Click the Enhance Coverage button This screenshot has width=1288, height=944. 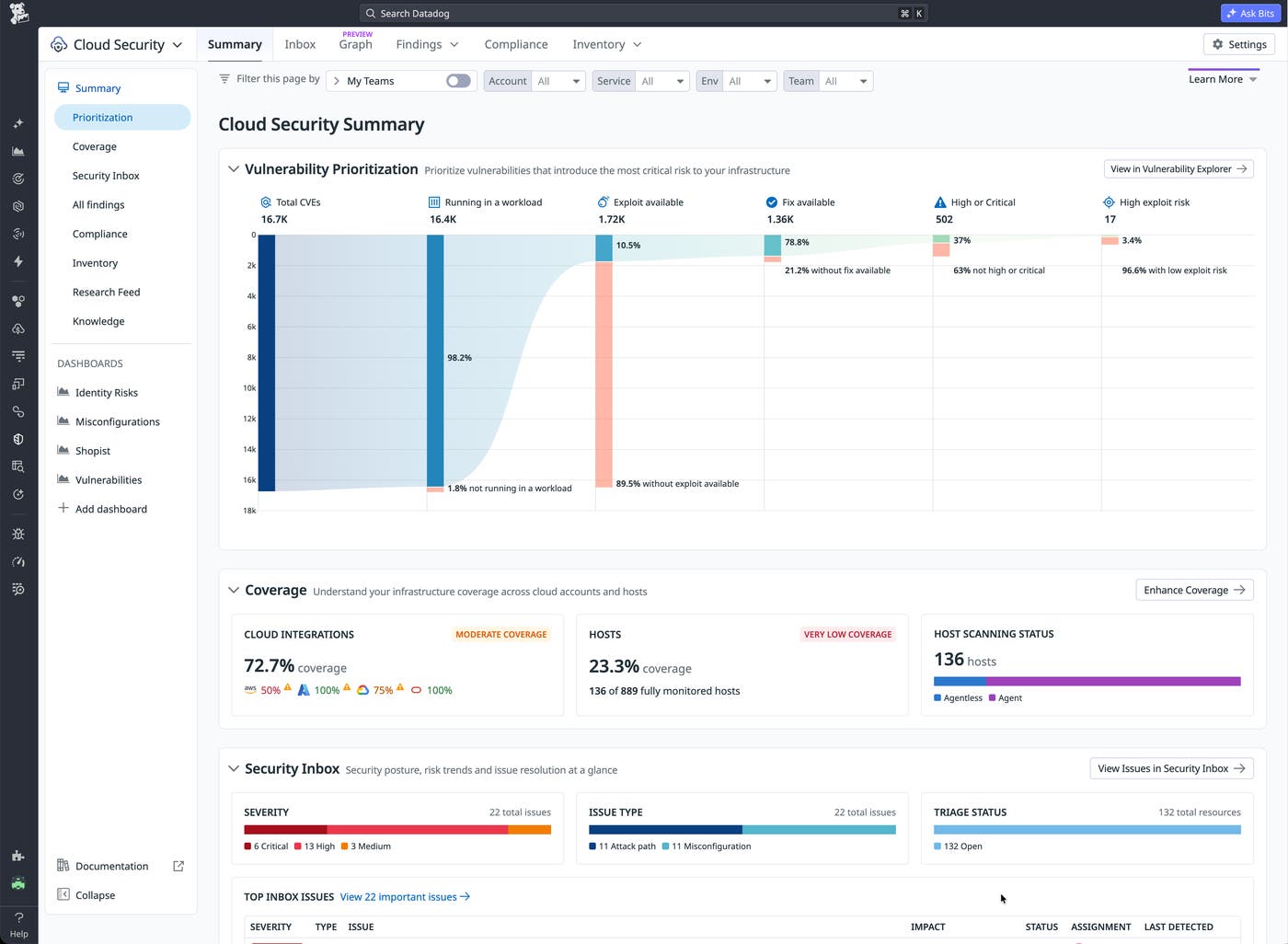click(x=1194, y=590)
